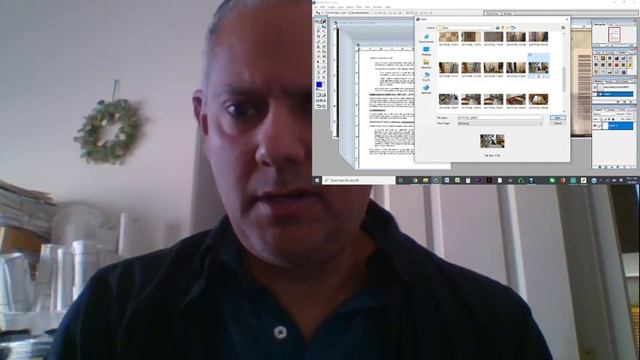Expand the File name dropdown arrow
The image size is (640, 360).
(x=542, y=118)
